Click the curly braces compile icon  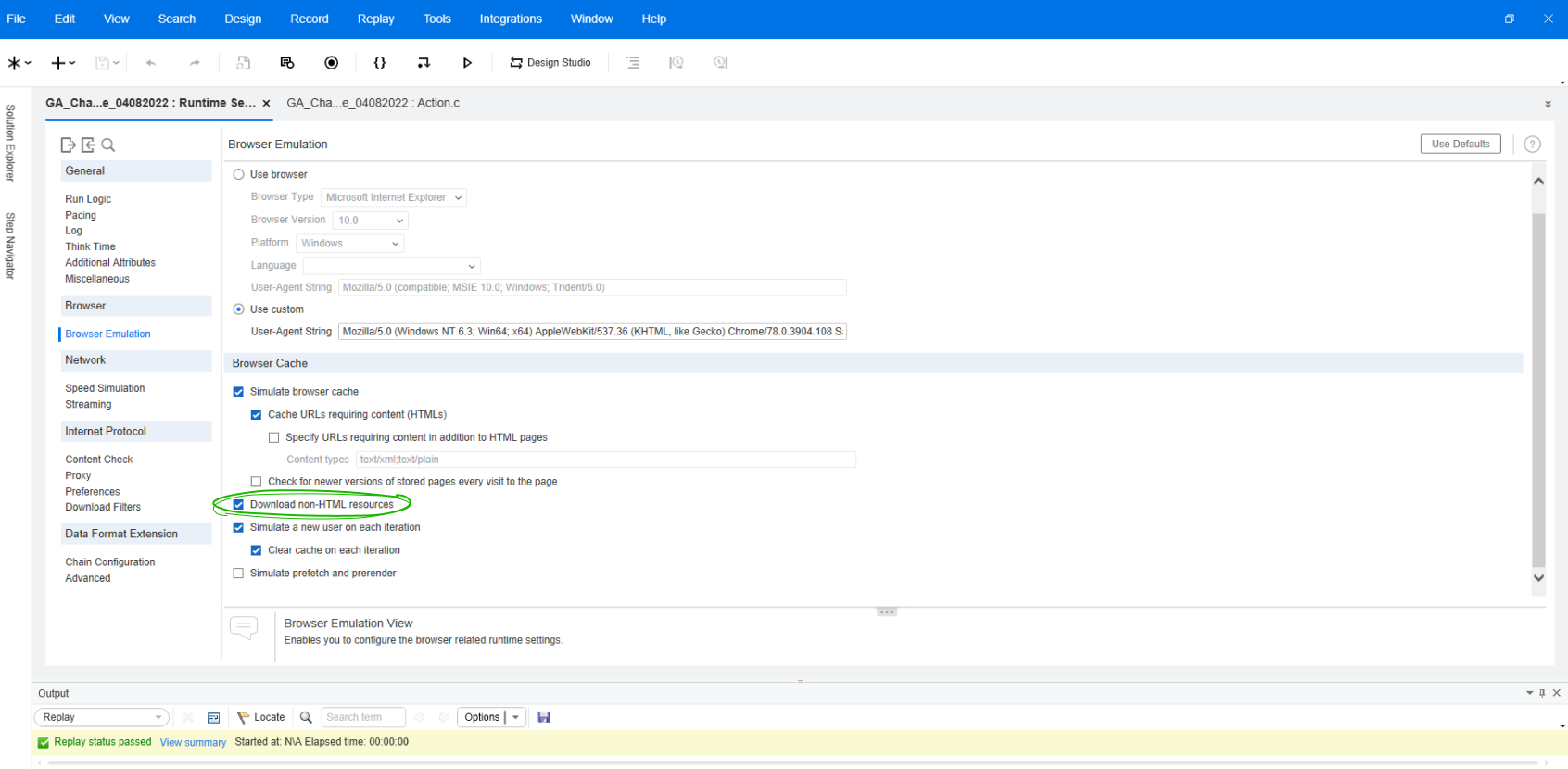pos(380,63)
